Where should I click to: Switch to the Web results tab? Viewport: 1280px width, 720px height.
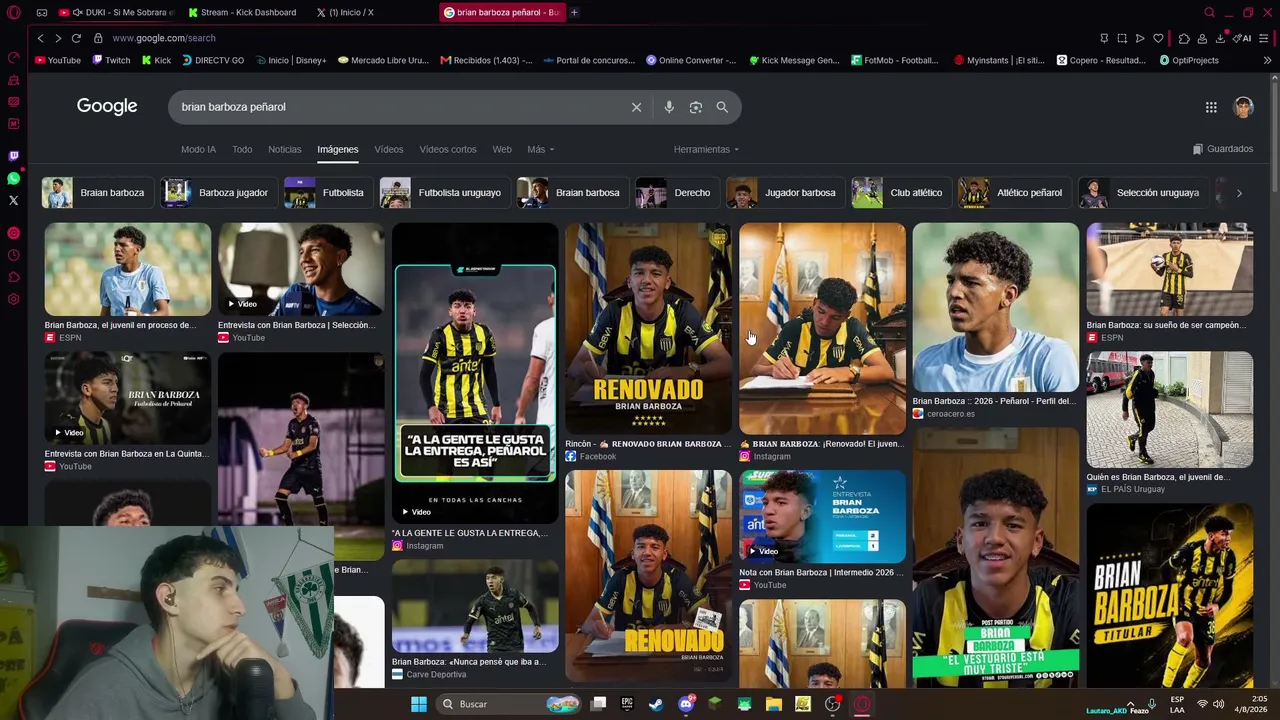tap(502, 149)
